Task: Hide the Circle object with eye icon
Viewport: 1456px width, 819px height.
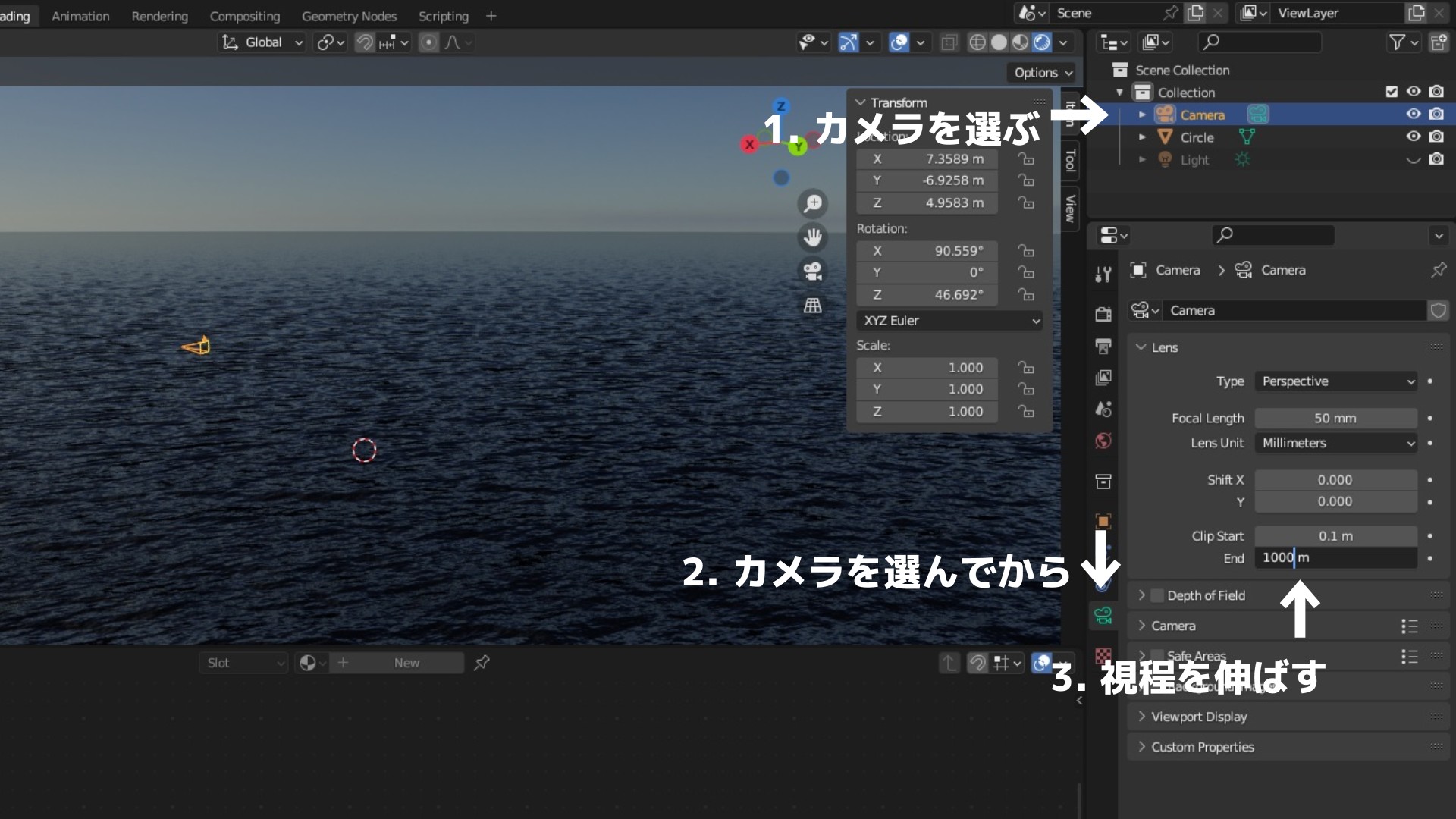Action: tap(1414, 136)
